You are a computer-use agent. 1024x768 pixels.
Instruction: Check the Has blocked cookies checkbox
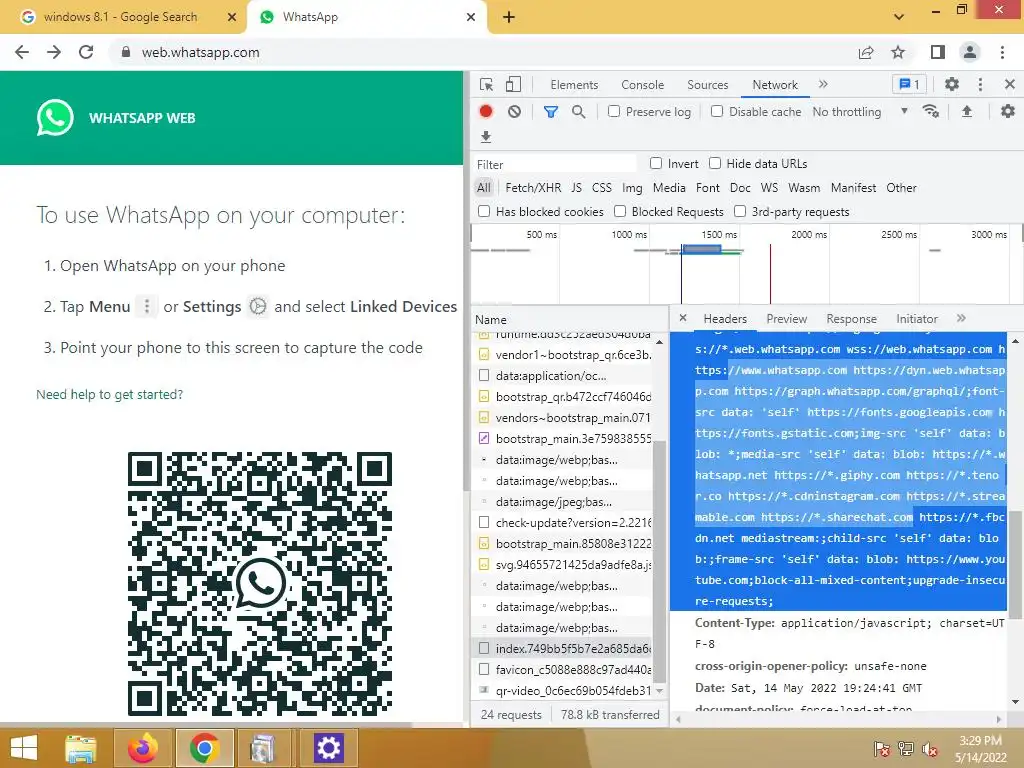tap(484, 211)
